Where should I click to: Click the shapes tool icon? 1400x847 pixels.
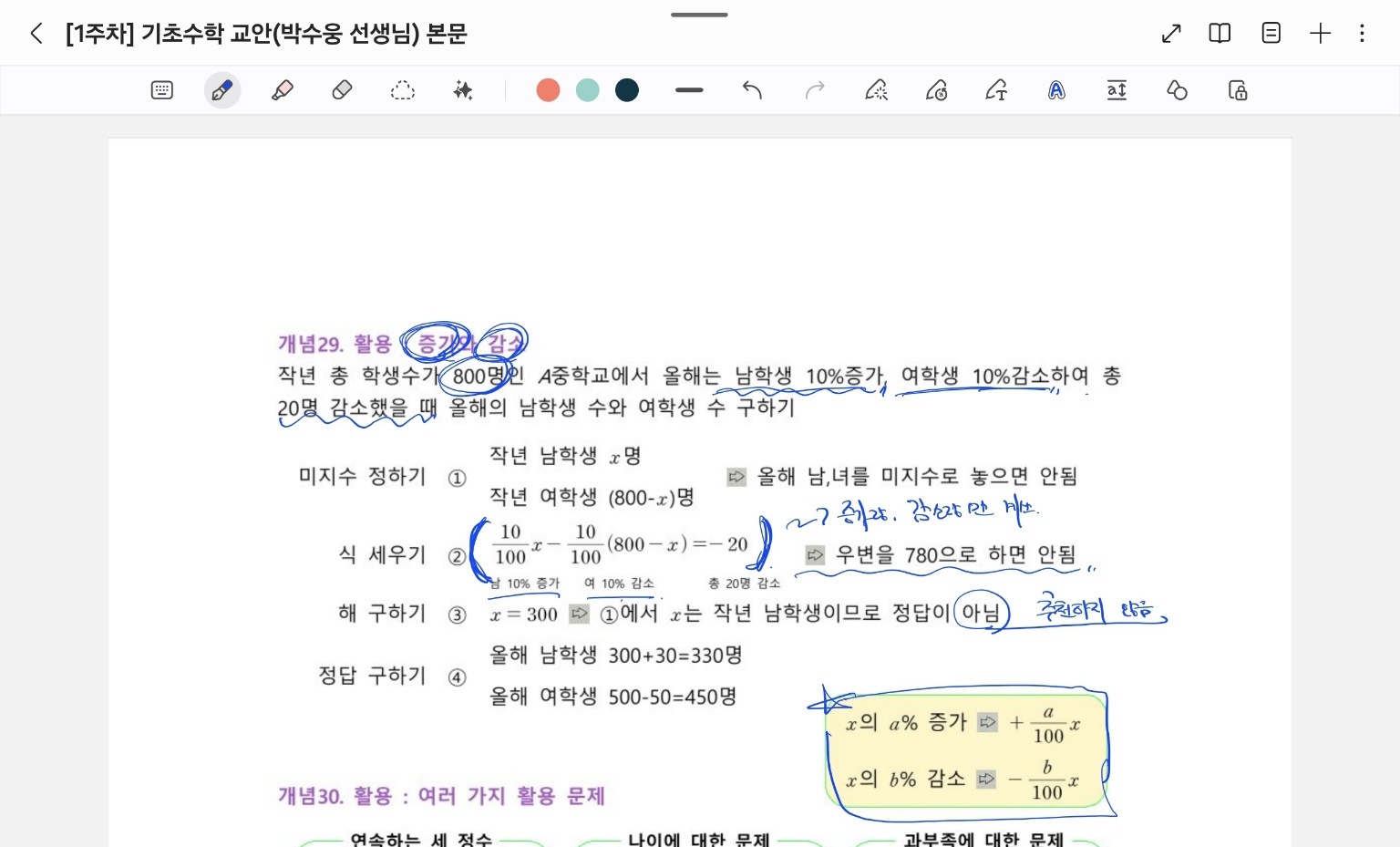(x=1177, y=90)
